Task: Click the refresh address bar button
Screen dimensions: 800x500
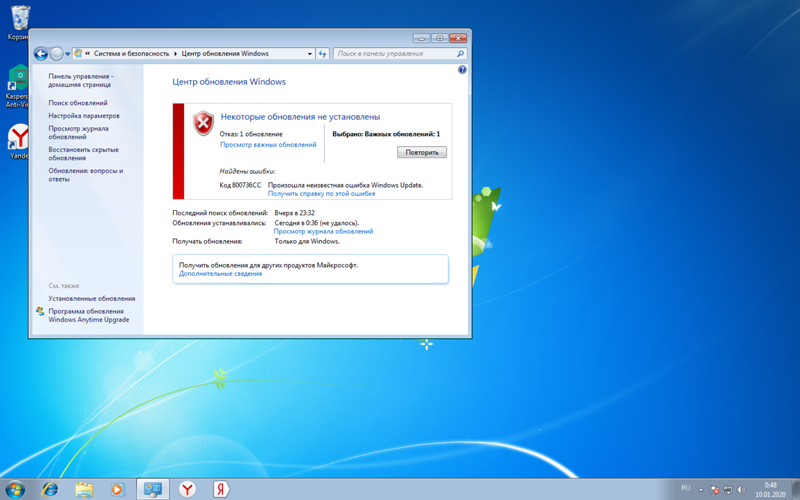Action: pos(322,54)
